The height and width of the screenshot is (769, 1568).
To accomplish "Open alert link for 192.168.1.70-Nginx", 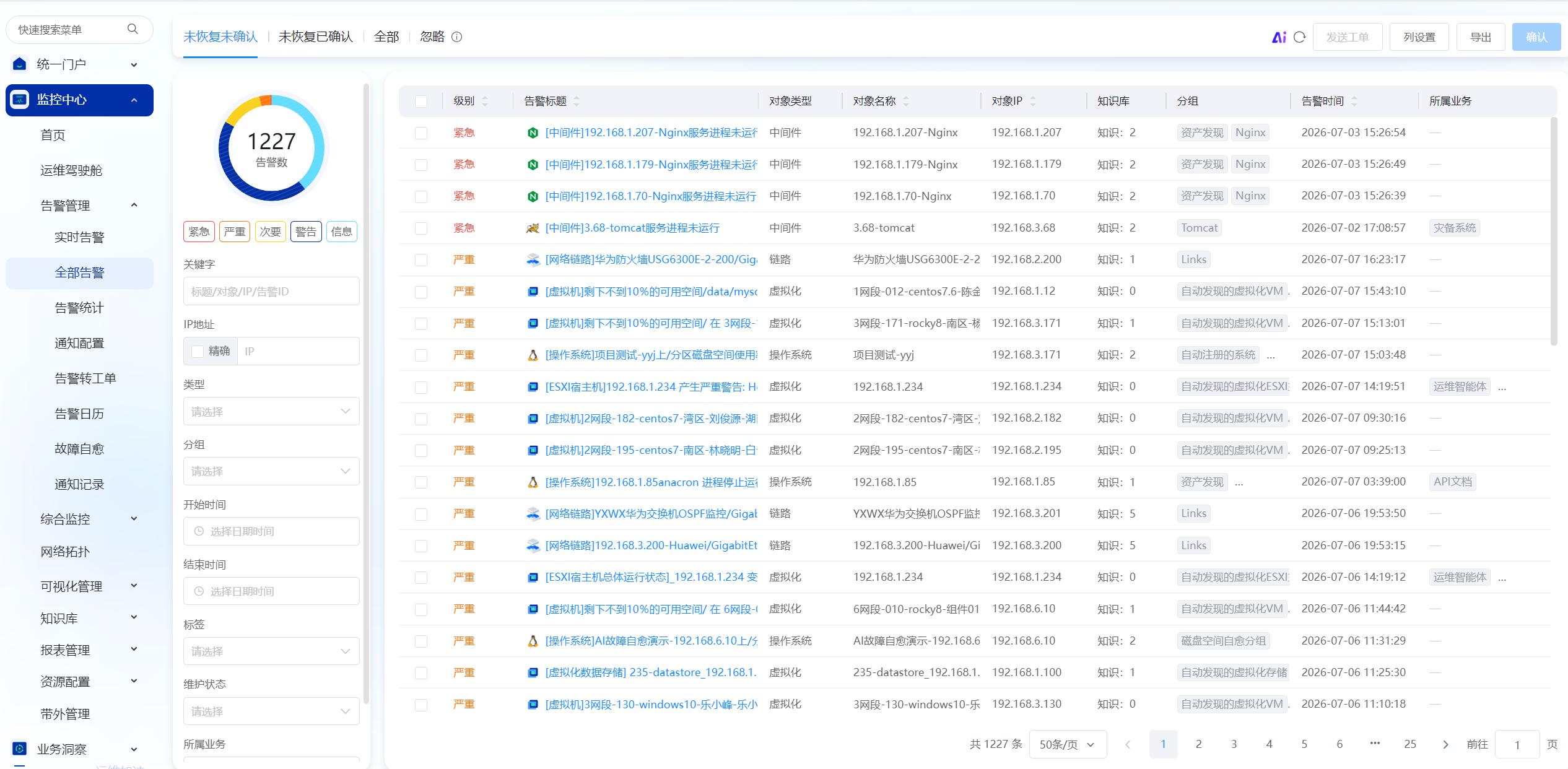I will [x=650, y=196].
